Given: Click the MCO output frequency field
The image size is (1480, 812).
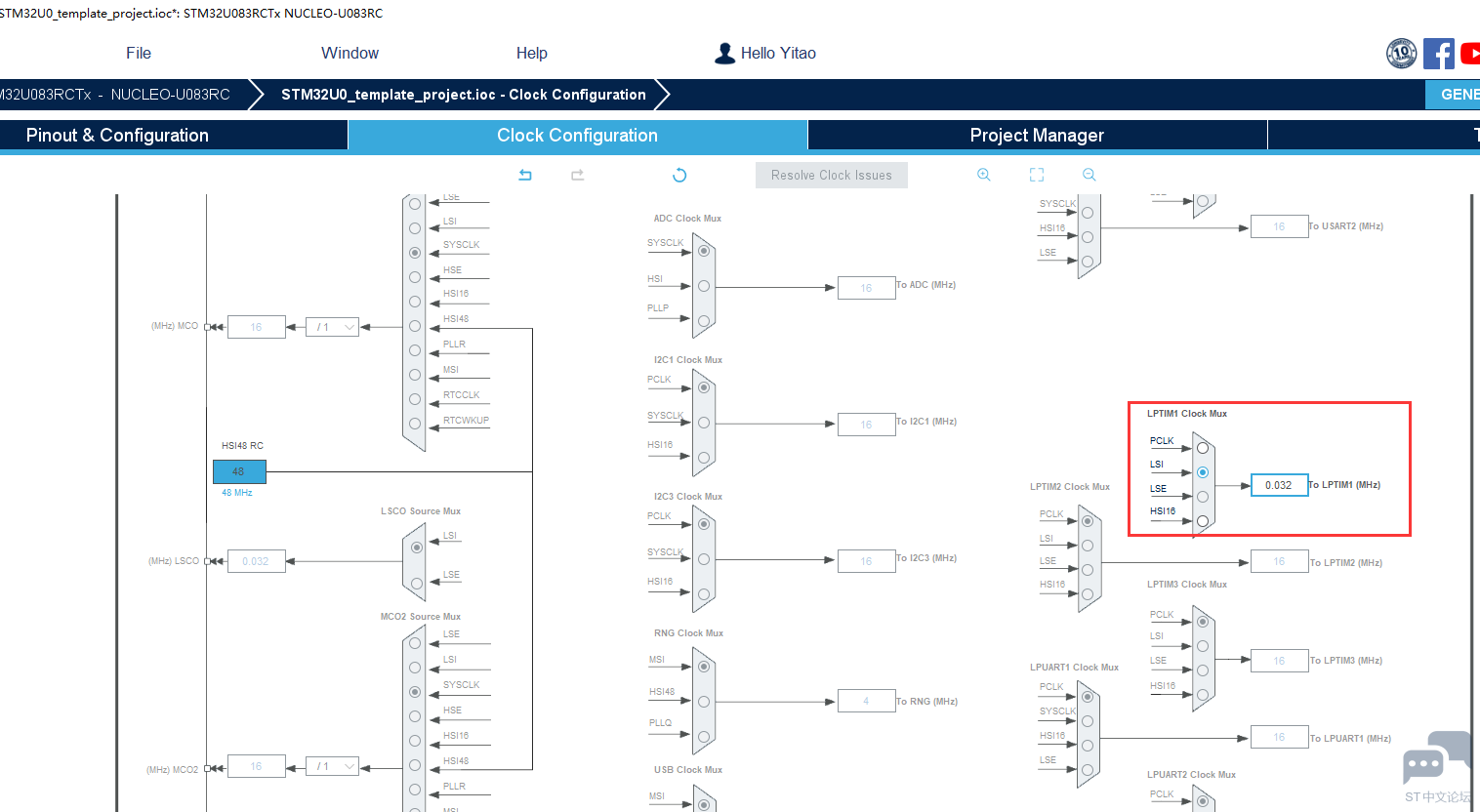Looking at the screenshot, I should 256,327.
